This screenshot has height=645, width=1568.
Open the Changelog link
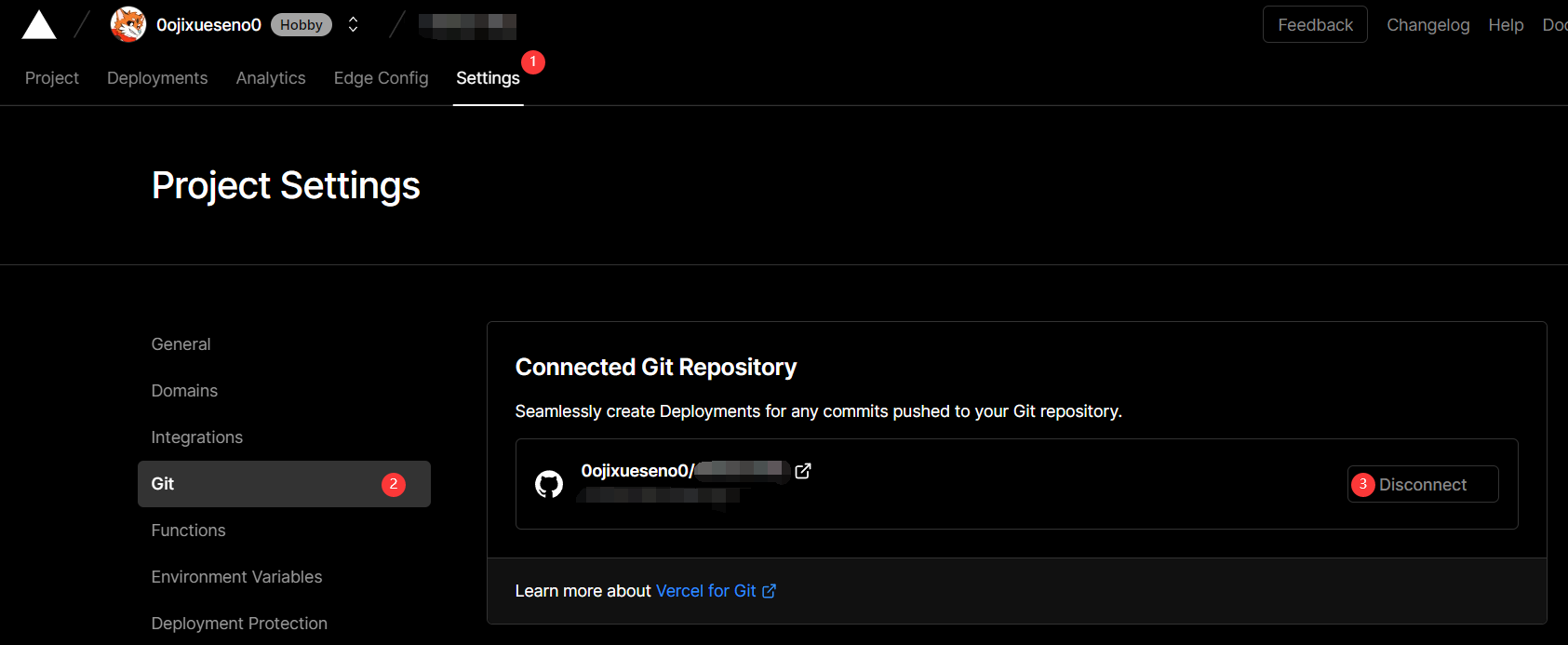pyautogui.click(x=1428, y=25)
